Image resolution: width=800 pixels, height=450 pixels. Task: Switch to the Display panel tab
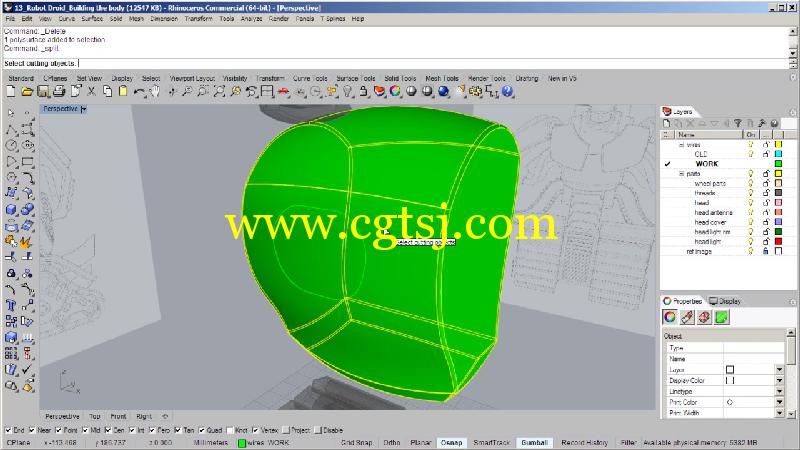click(725, 302)
